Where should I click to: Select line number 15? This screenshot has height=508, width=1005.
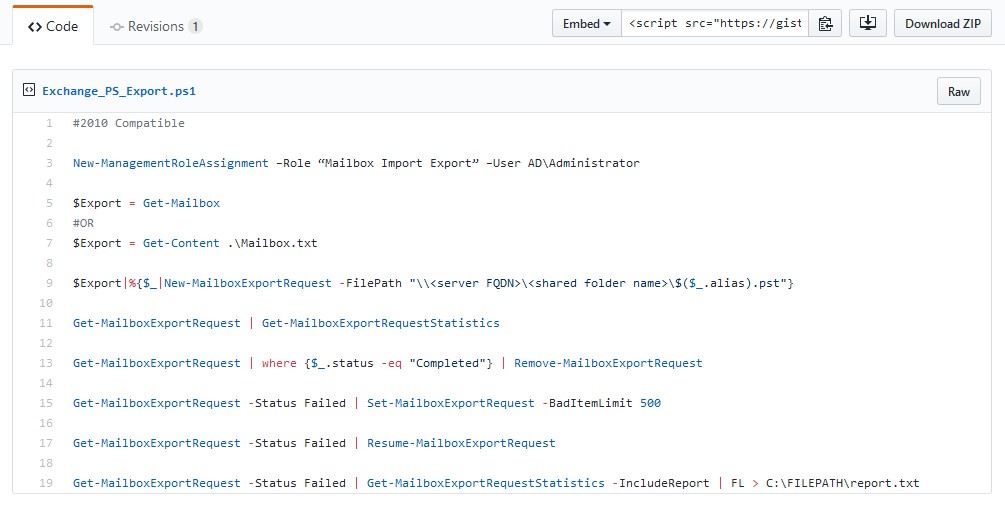tap(46, 403)
